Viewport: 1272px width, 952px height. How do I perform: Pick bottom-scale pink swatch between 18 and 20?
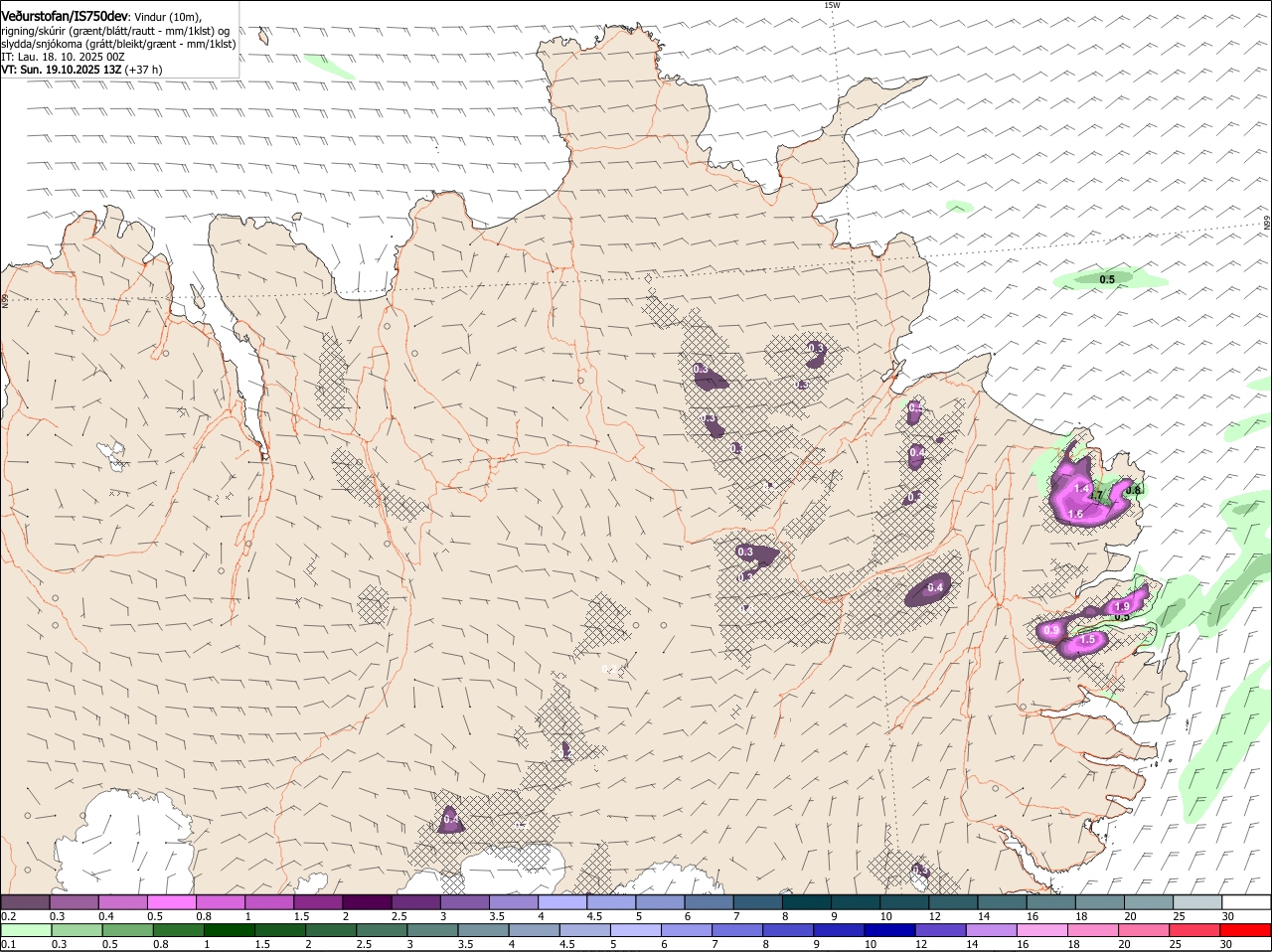point(1091,929)
